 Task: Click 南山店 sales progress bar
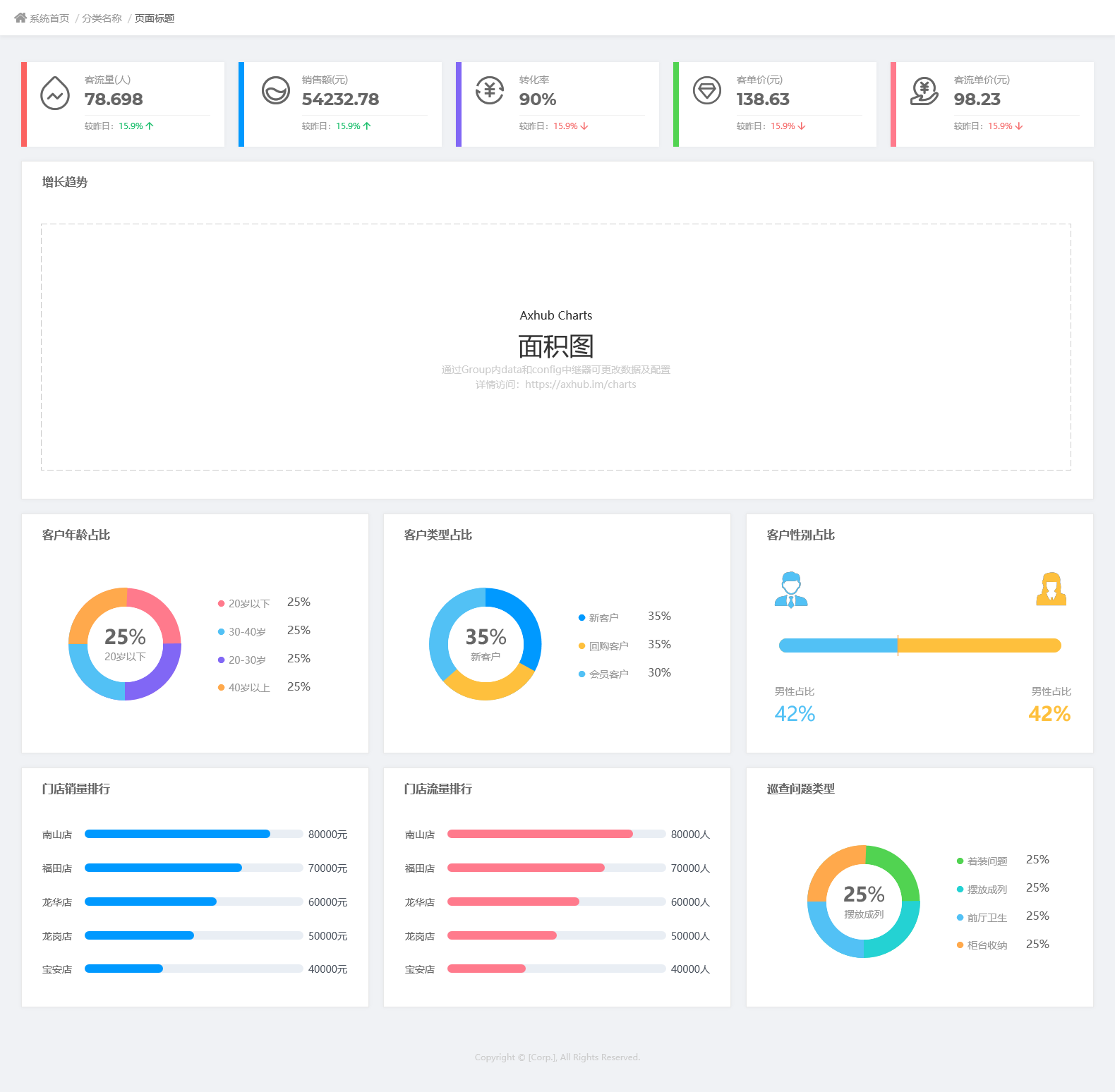(194, 834)
